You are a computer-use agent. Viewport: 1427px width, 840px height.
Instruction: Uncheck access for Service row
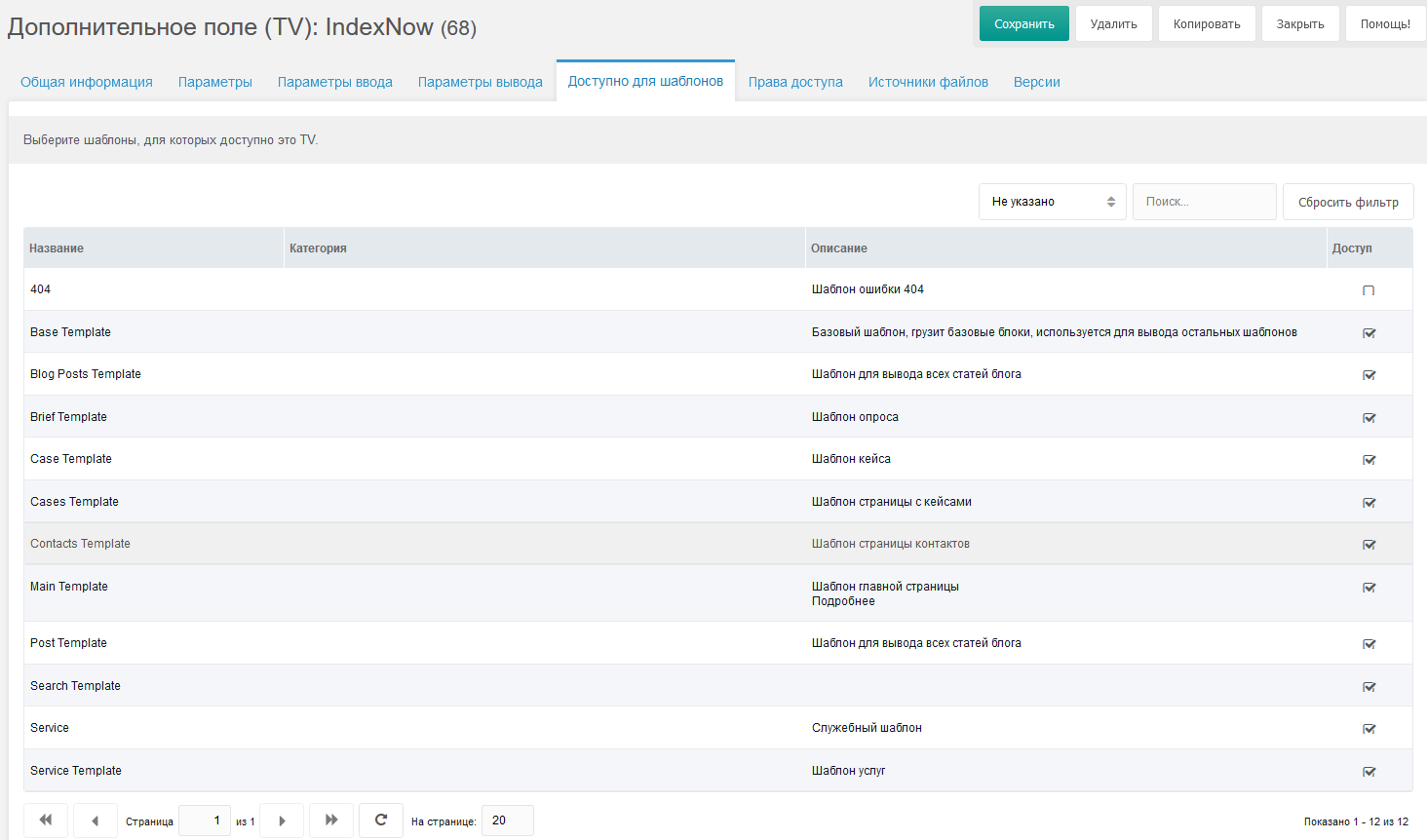(x=1369, y=729)
